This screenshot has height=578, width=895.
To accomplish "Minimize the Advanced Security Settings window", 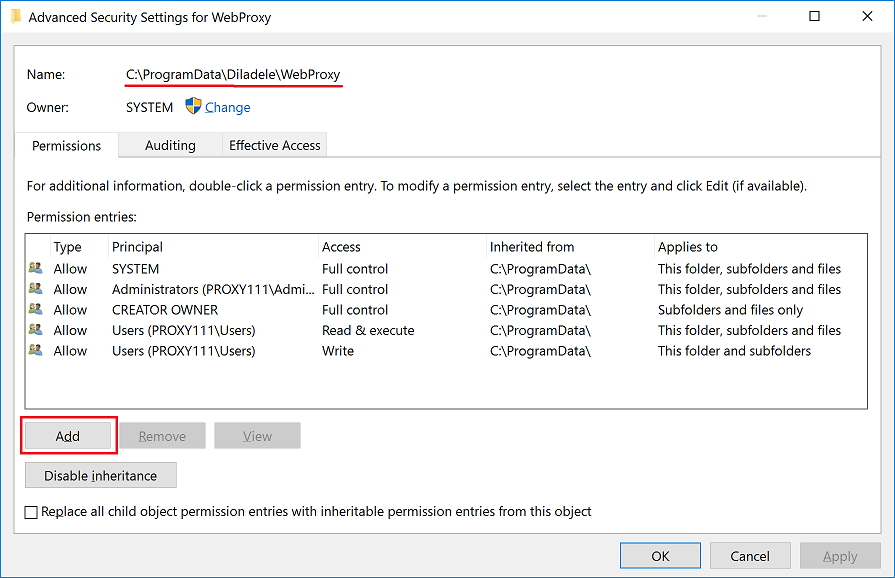I will pyautogui.click(x=762, y=16).
